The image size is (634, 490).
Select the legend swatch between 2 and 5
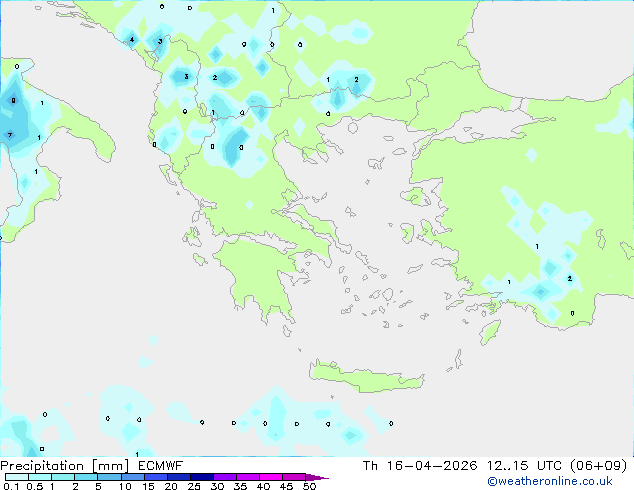pos(86,477)
